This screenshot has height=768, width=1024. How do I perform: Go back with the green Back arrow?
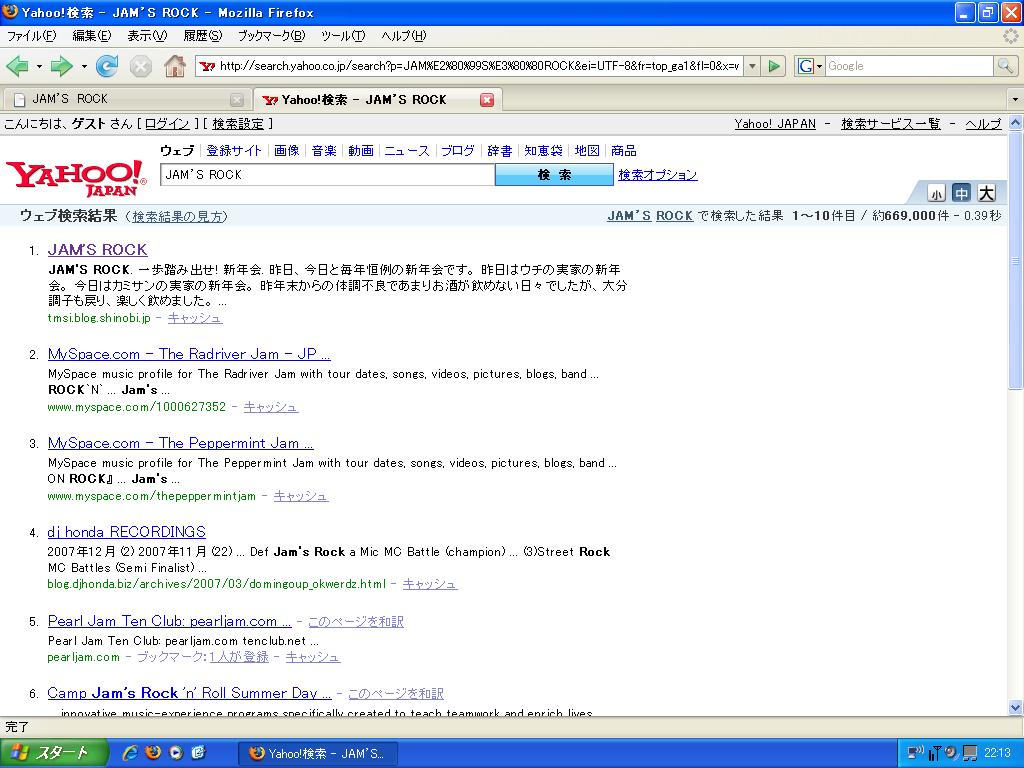point(17,66)
